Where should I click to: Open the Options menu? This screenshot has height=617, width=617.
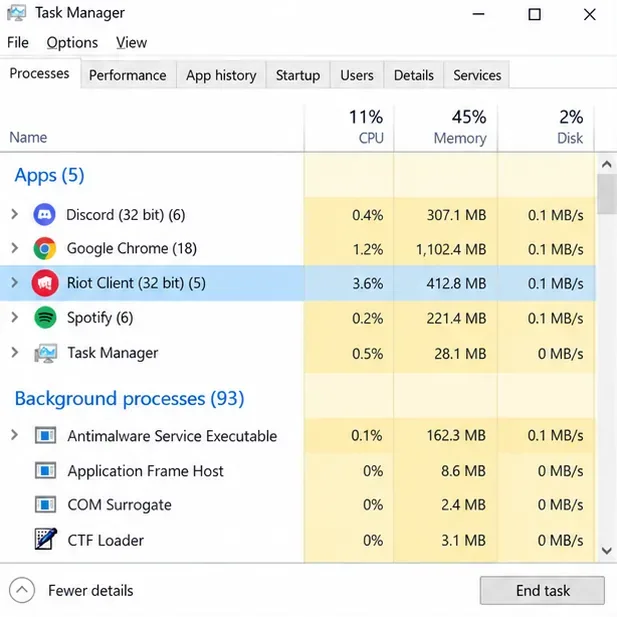click(x=72, y=42)
